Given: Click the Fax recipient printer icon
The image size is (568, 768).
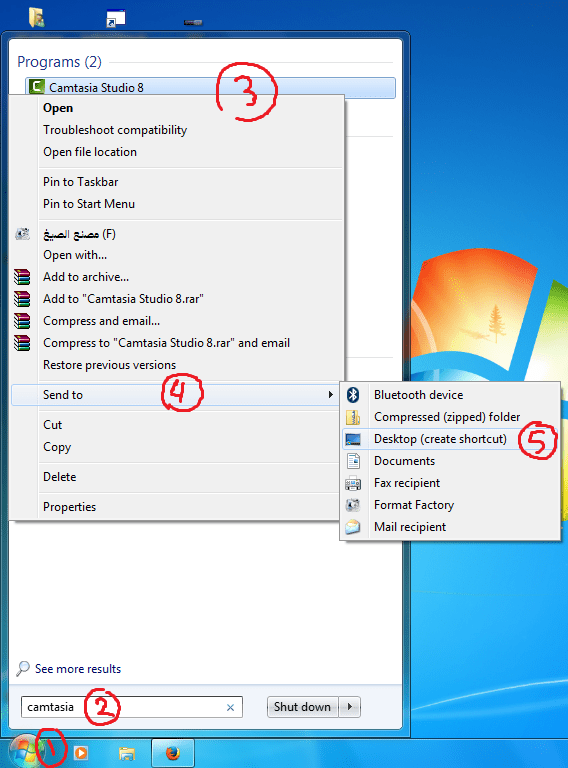Looking at the screenshot, I should pos(353,483).
